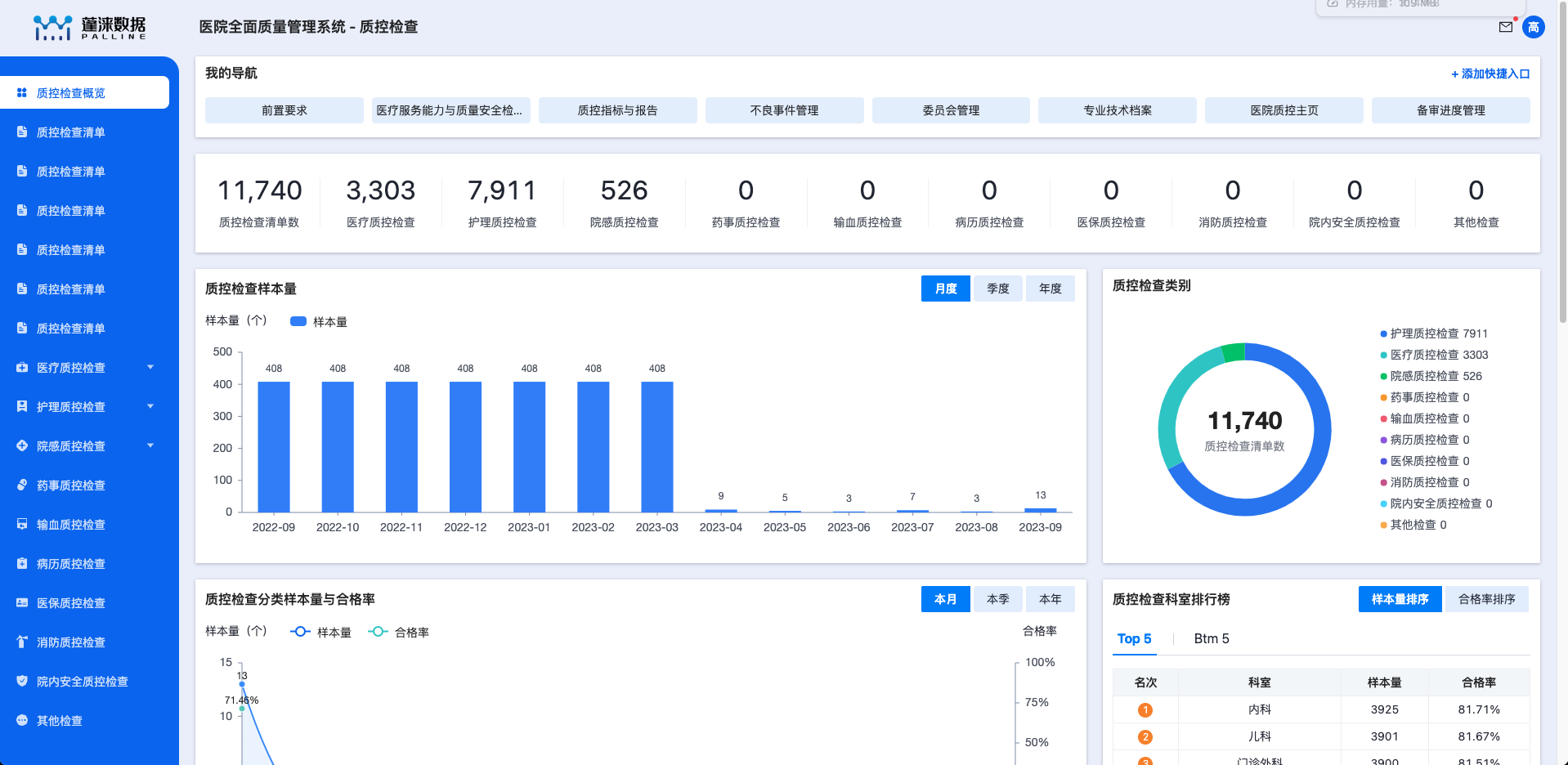
Task: Switch to the Top 5 tab
Action: (x=1134, y=638)
